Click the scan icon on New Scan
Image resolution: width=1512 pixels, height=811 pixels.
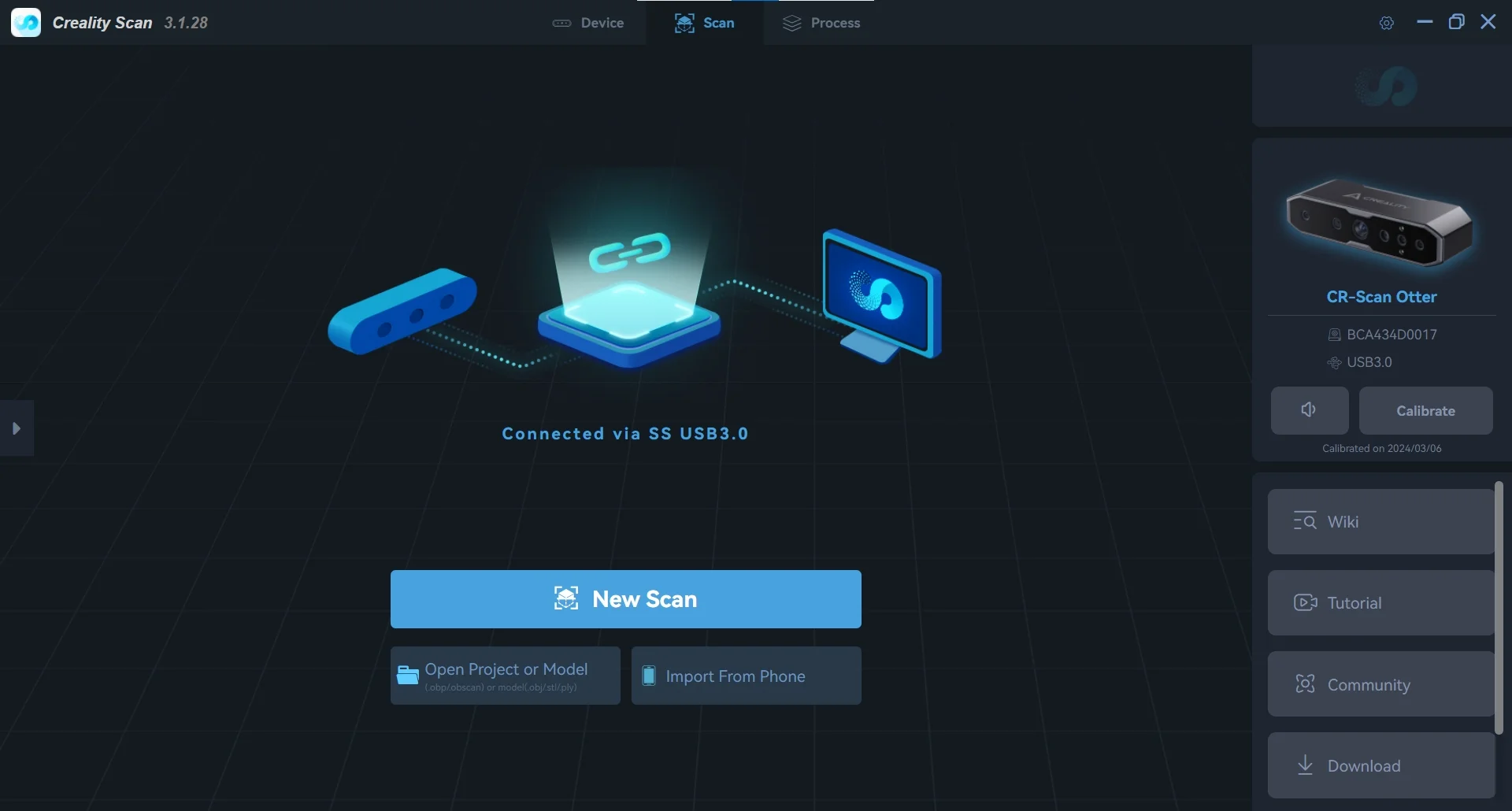(x=566, y=598)
